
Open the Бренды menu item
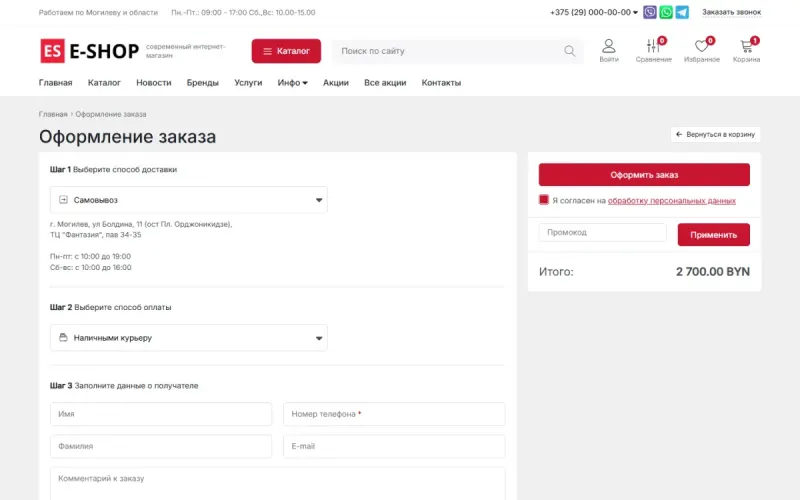point(203,83)
